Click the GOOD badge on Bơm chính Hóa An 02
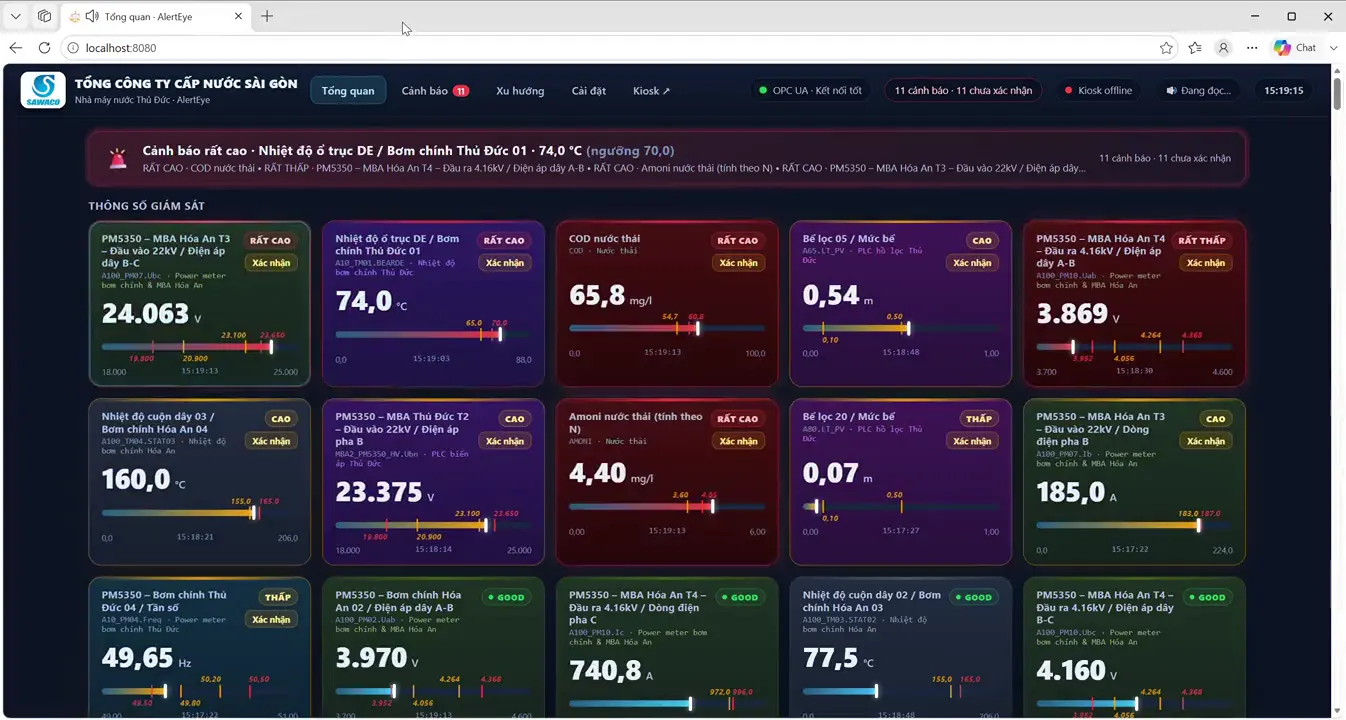The height and width of the screenshot is (720, 1346). click(505, 597)
